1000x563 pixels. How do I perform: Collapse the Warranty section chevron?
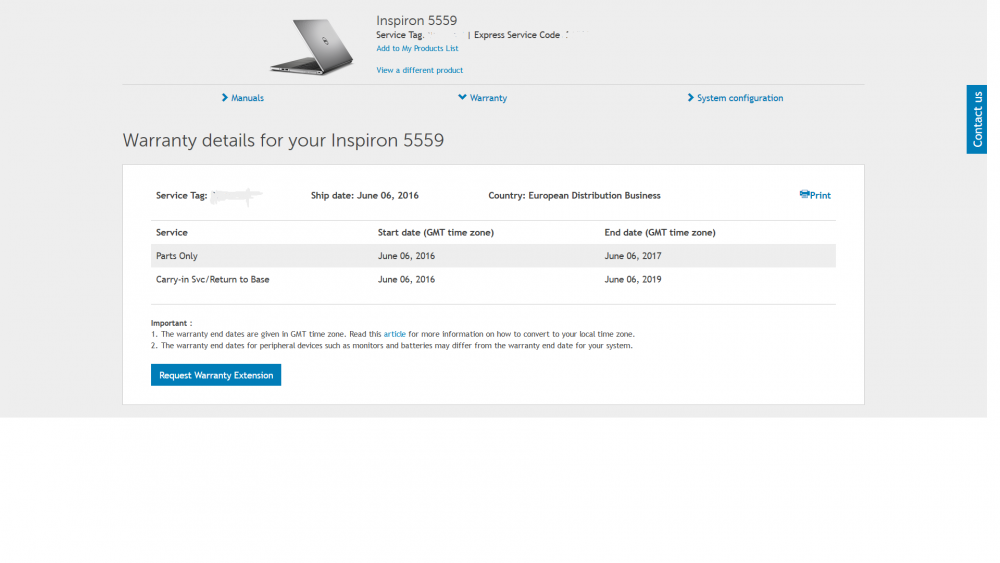[x=462, y=98]
